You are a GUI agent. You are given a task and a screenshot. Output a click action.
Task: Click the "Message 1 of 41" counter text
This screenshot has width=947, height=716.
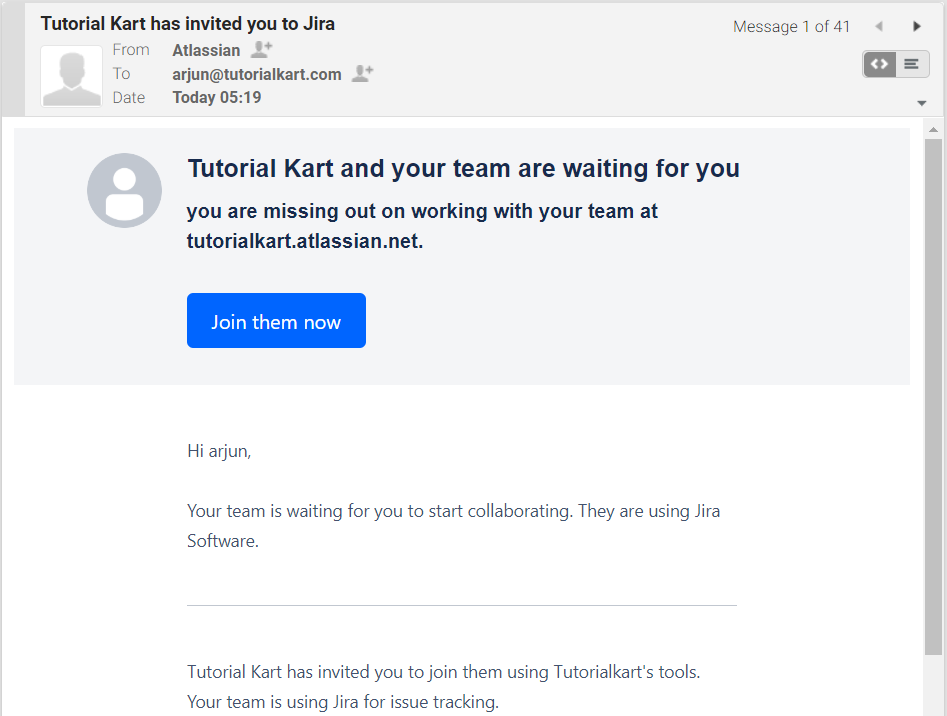tap(791, 27)
